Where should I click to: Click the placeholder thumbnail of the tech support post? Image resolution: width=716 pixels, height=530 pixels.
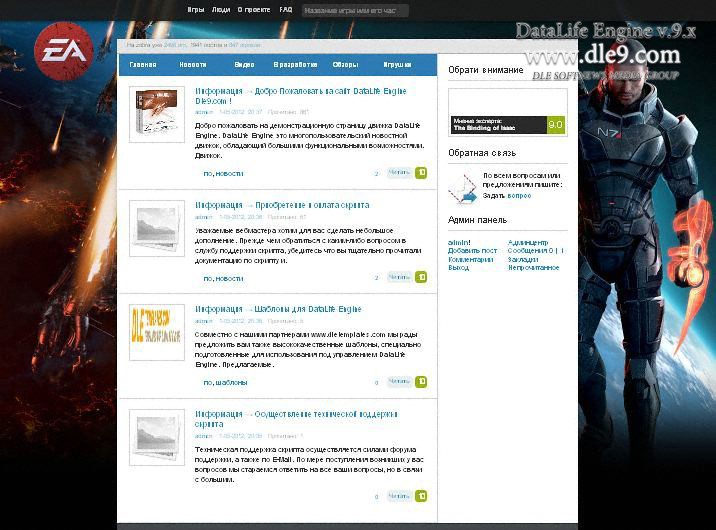coord(157,437)
